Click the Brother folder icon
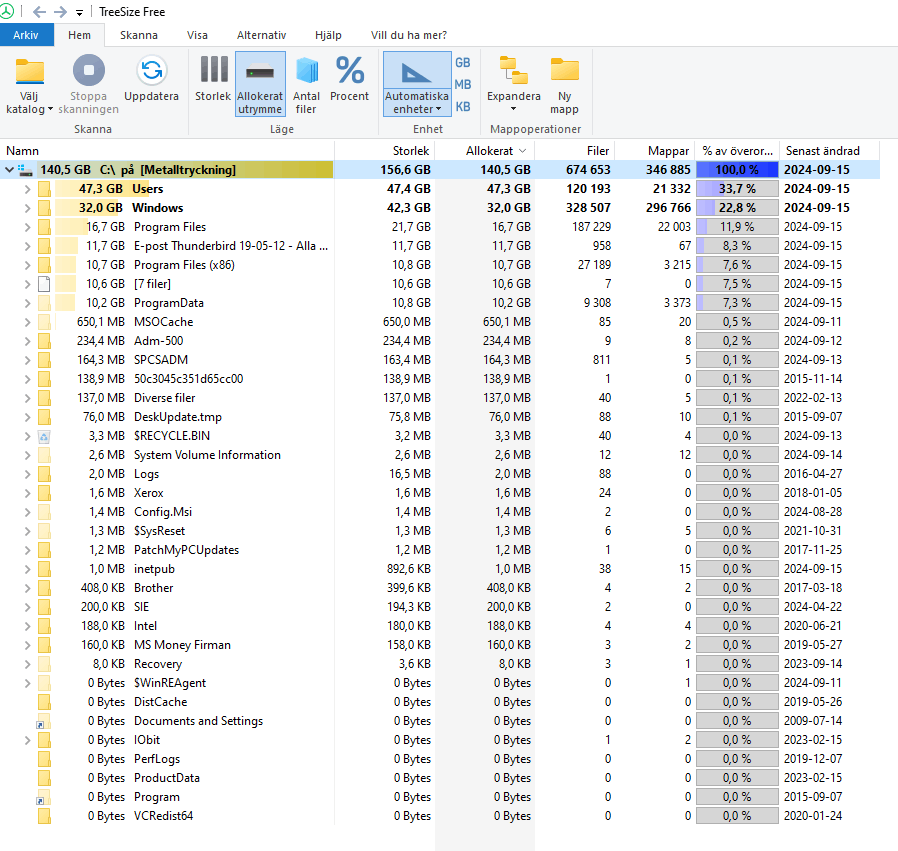The image size is (898, 851). pyautogui.click(x=44, y=588)
